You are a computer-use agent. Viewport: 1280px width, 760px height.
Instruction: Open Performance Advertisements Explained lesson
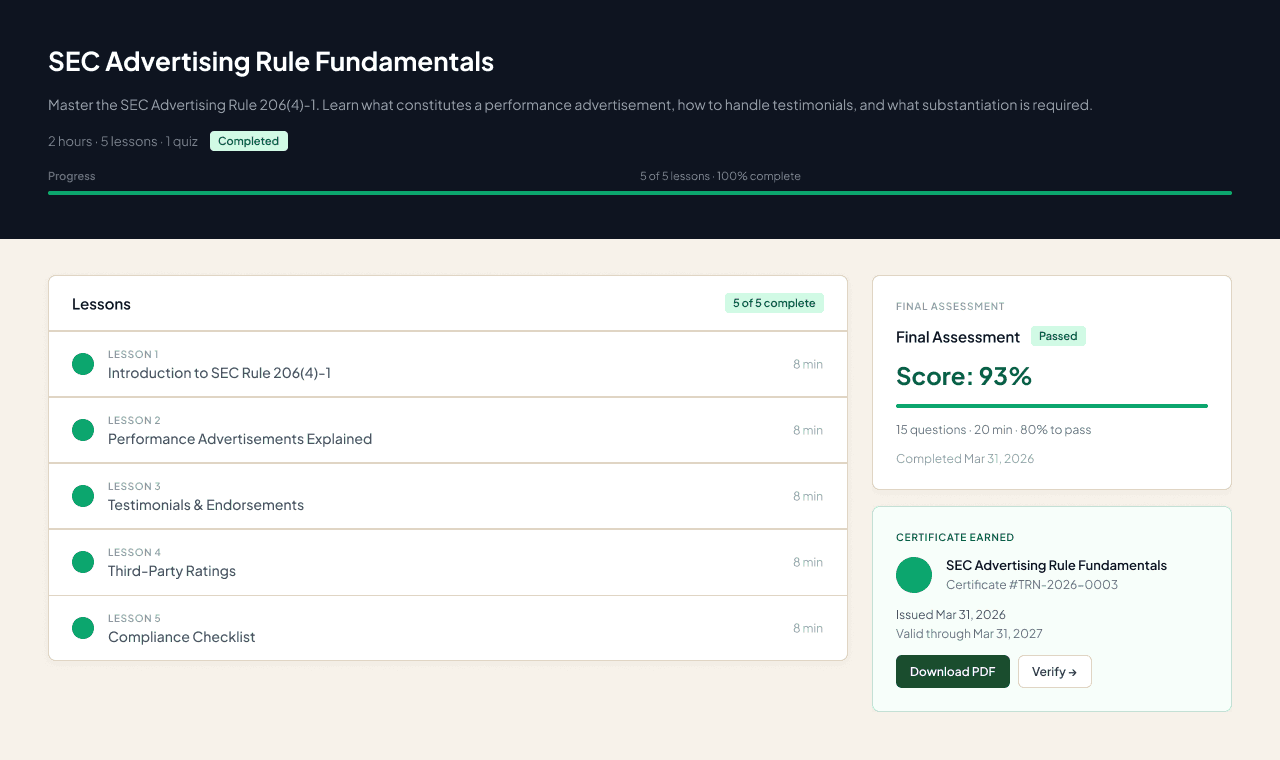[x=240, y=439]
